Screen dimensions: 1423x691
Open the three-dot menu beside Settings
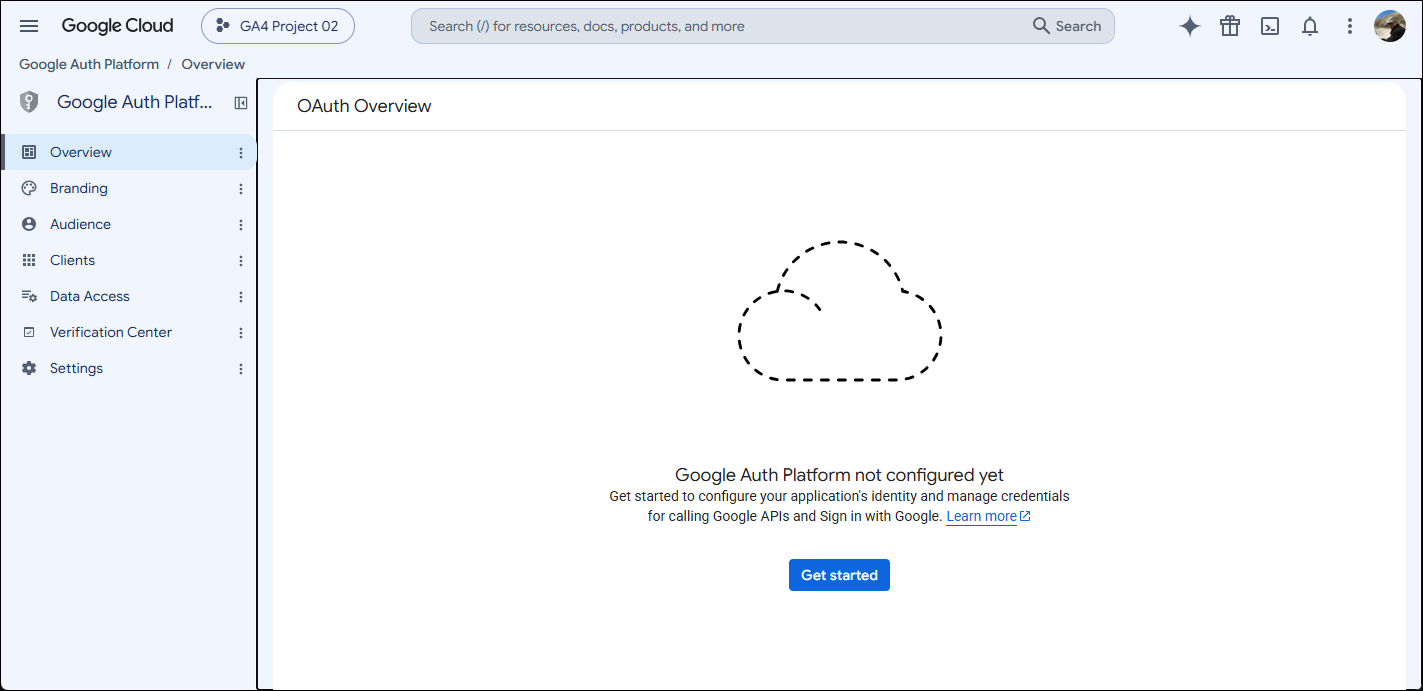click(241, 369)
